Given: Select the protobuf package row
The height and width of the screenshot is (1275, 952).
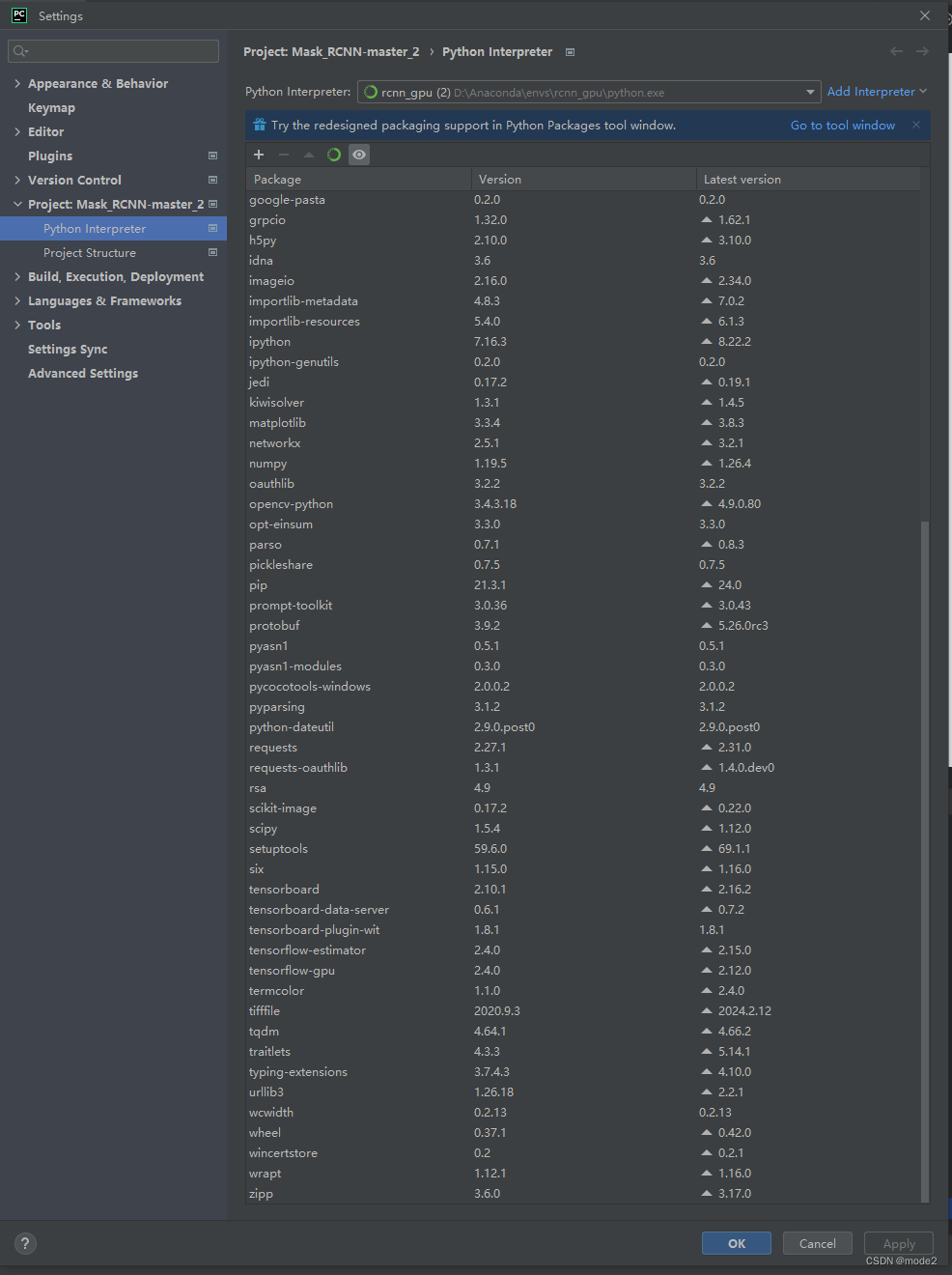Looking at the screenshot, I should pos(583,626).
